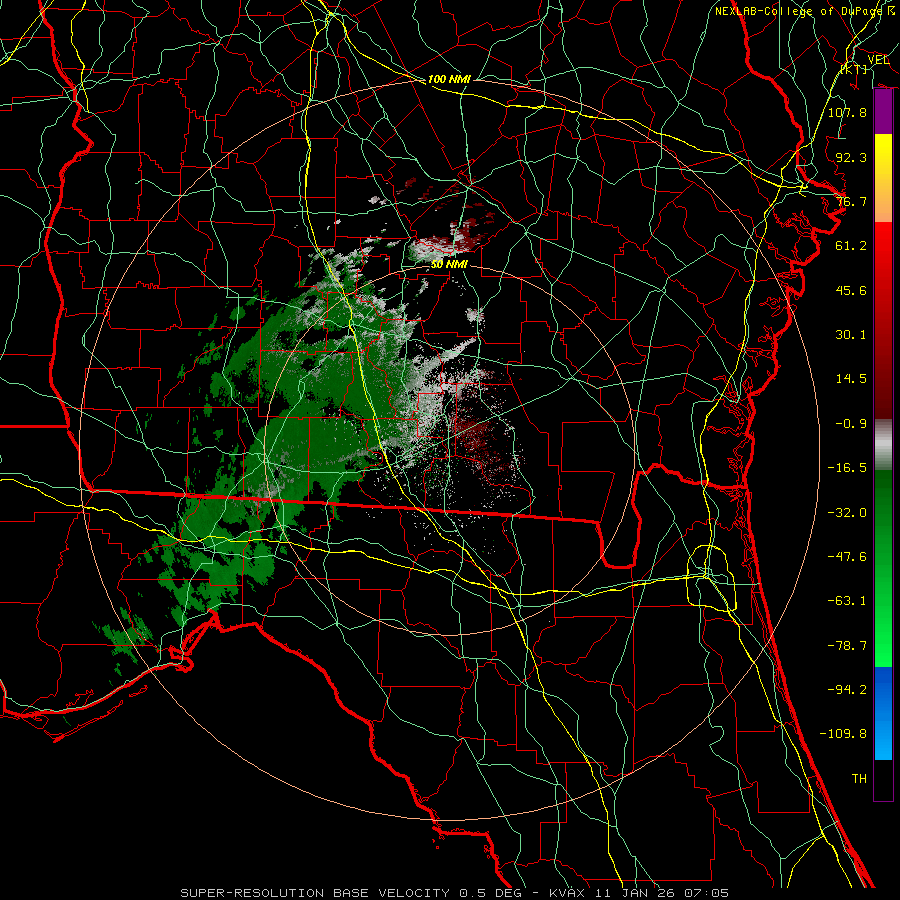Click the -109.8 velocity scale value

tap(843, 734)
